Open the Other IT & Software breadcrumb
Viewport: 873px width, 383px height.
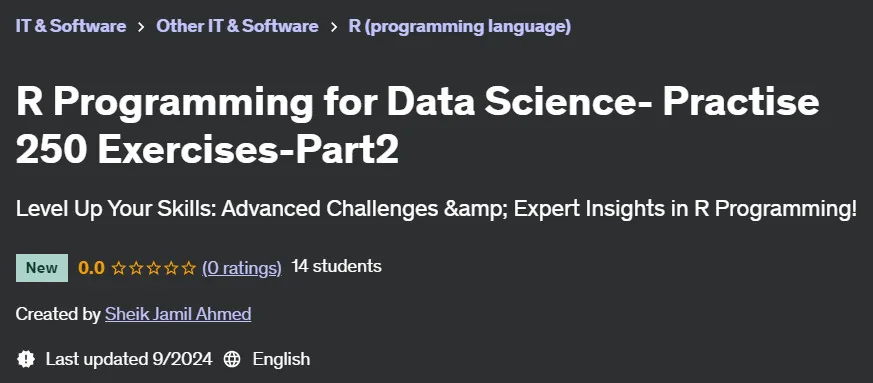click(237, 26)
